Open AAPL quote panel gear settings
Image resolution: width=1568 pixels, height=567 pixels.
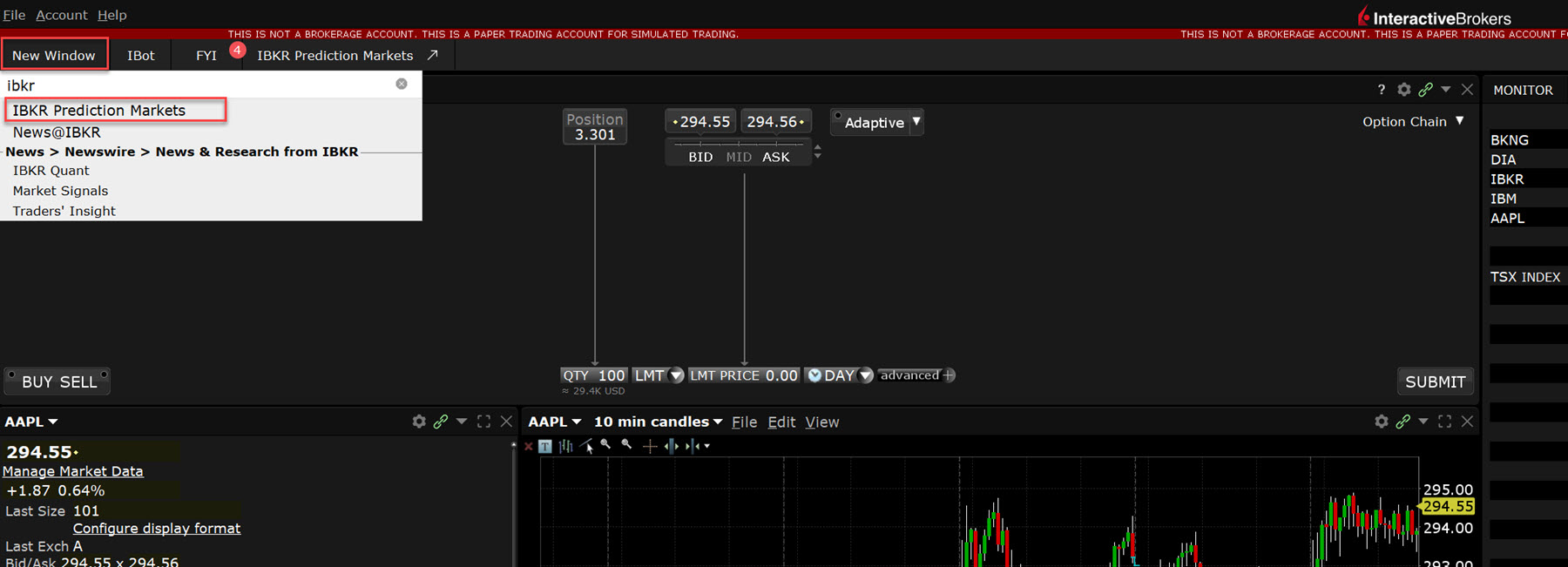(419, 422)
